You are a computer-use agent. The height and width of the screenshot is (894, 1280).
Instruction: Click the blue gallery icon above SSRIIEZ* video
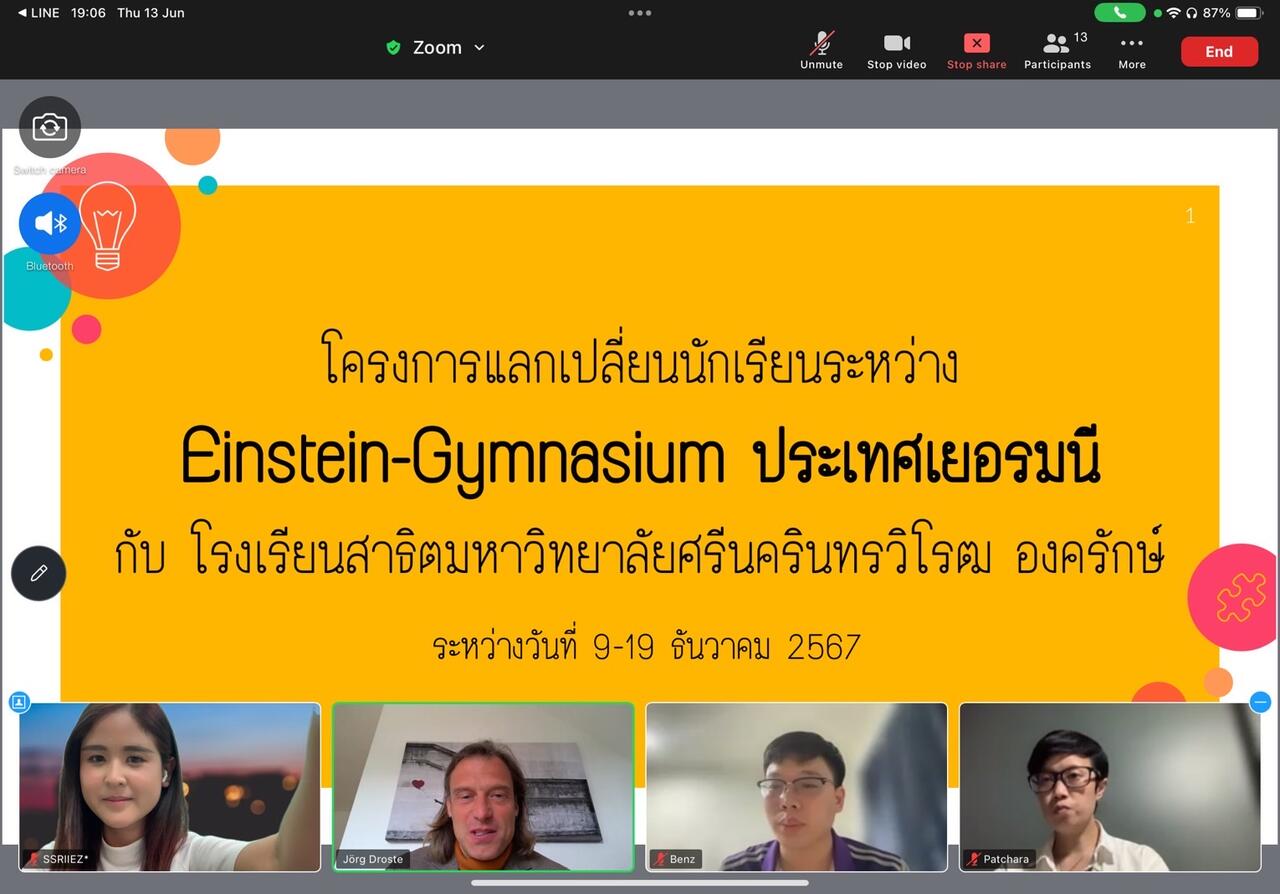click(19, 702)
